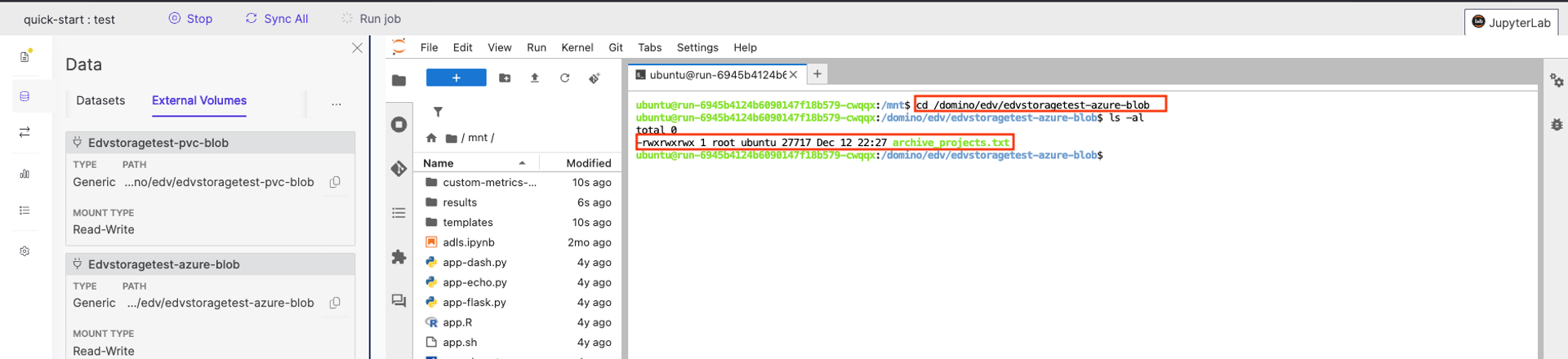Open the Table of Contents sidebar
This screenshot has height=359, width=1568.
tap(399, 213)
